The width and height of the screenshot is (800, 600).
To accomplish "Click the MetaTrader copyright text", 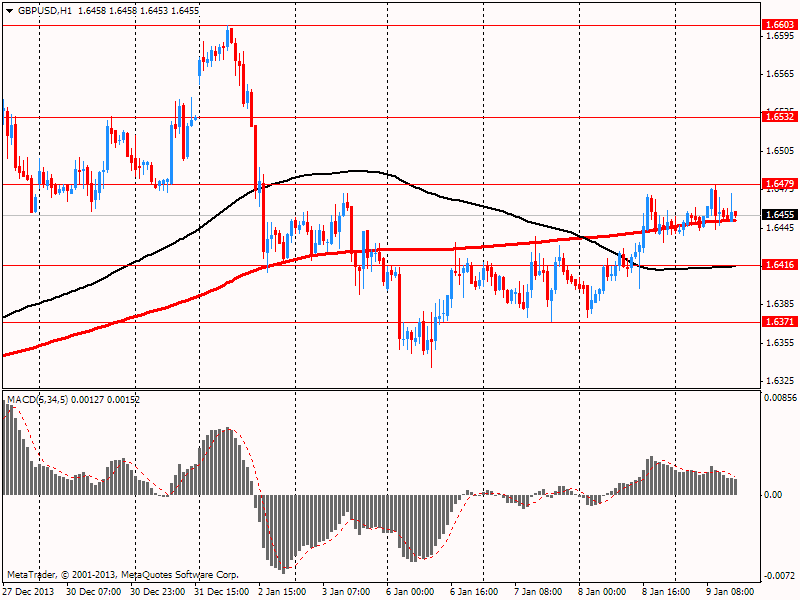I will click(123, 574).
